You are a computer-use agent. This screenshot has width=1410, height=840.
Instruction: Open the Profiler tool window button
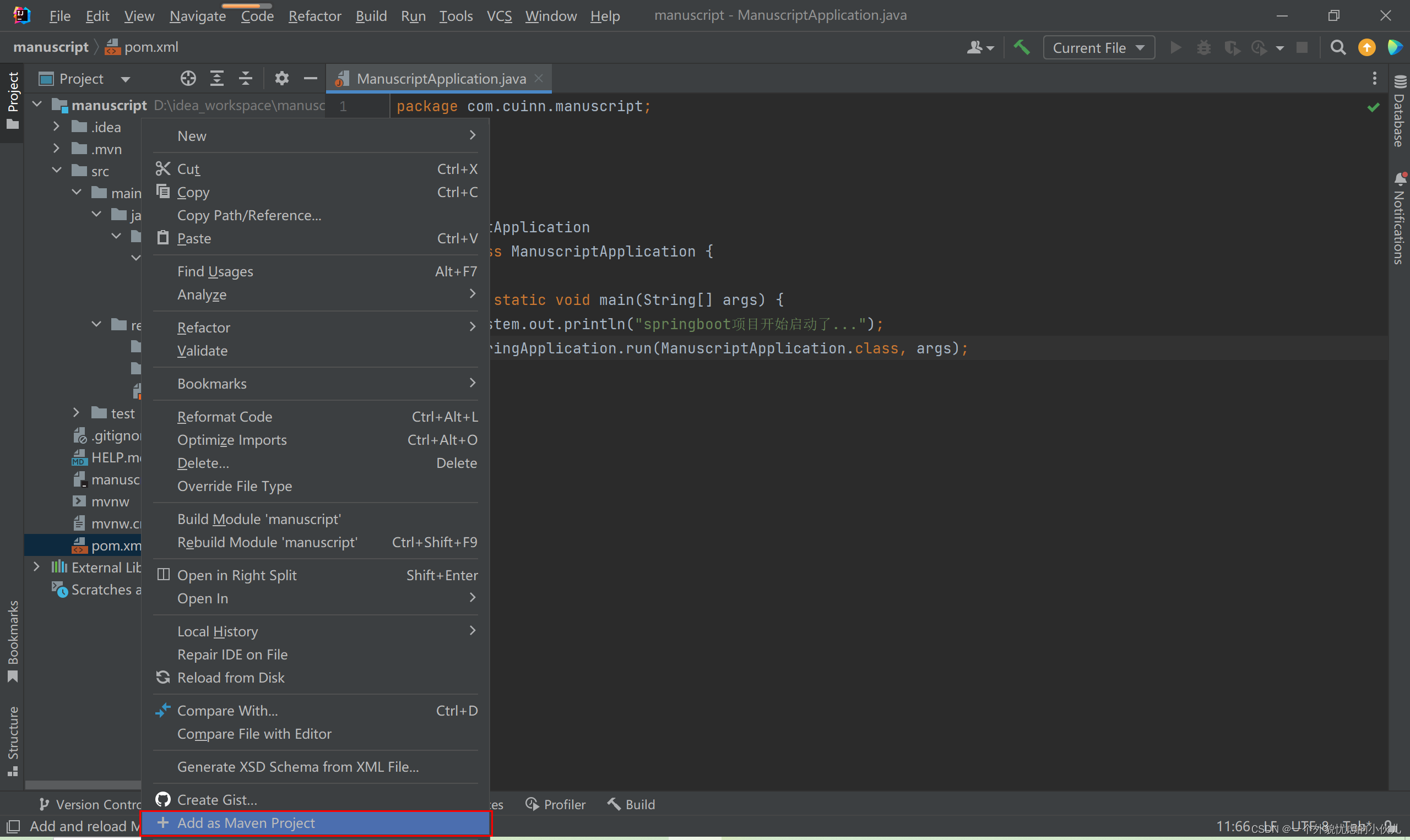coord(556,804)
